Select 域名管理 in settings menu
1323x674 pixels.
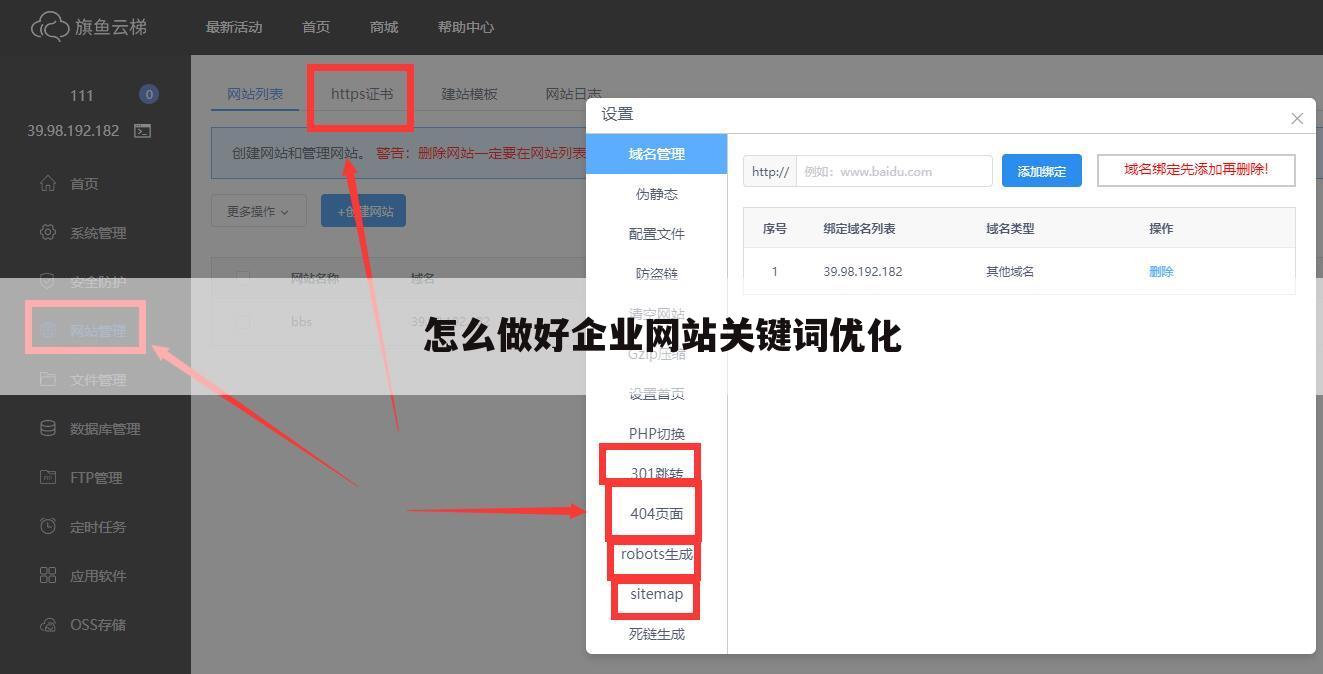[x=656, y=154]
